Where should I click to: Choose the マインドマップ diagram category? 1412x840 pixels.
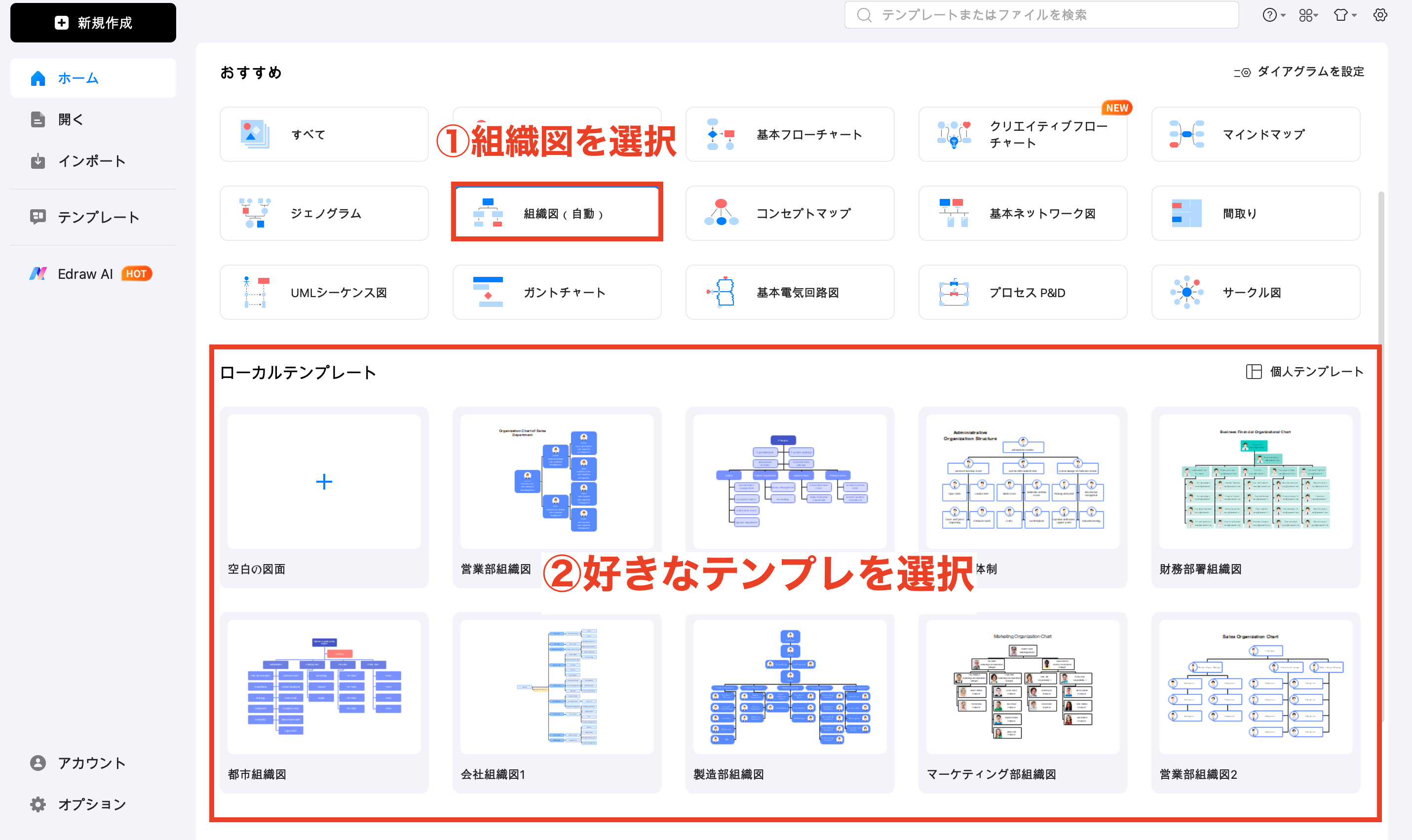click(1255, 135)
